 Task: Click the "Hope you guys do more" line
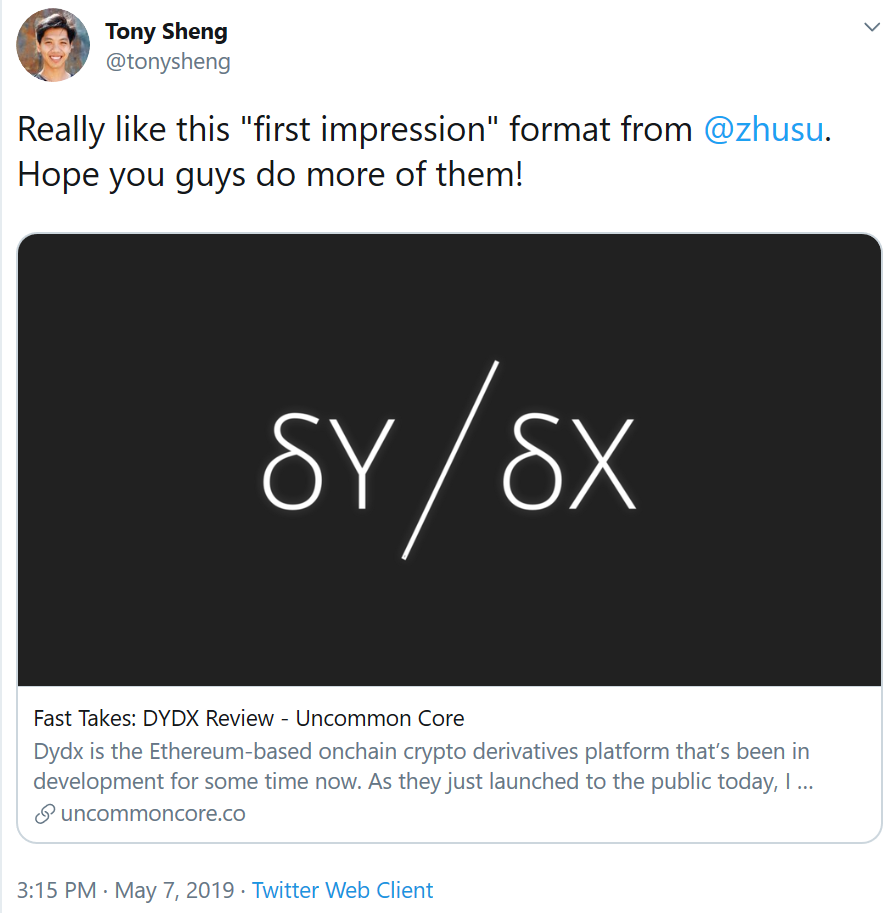point(270,175)
